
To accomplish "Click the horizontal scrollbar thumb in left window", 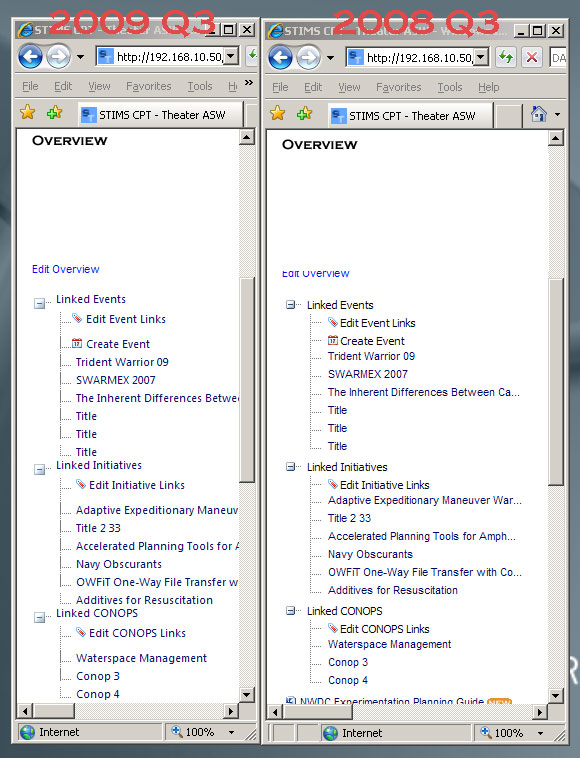I will (54, 711).
